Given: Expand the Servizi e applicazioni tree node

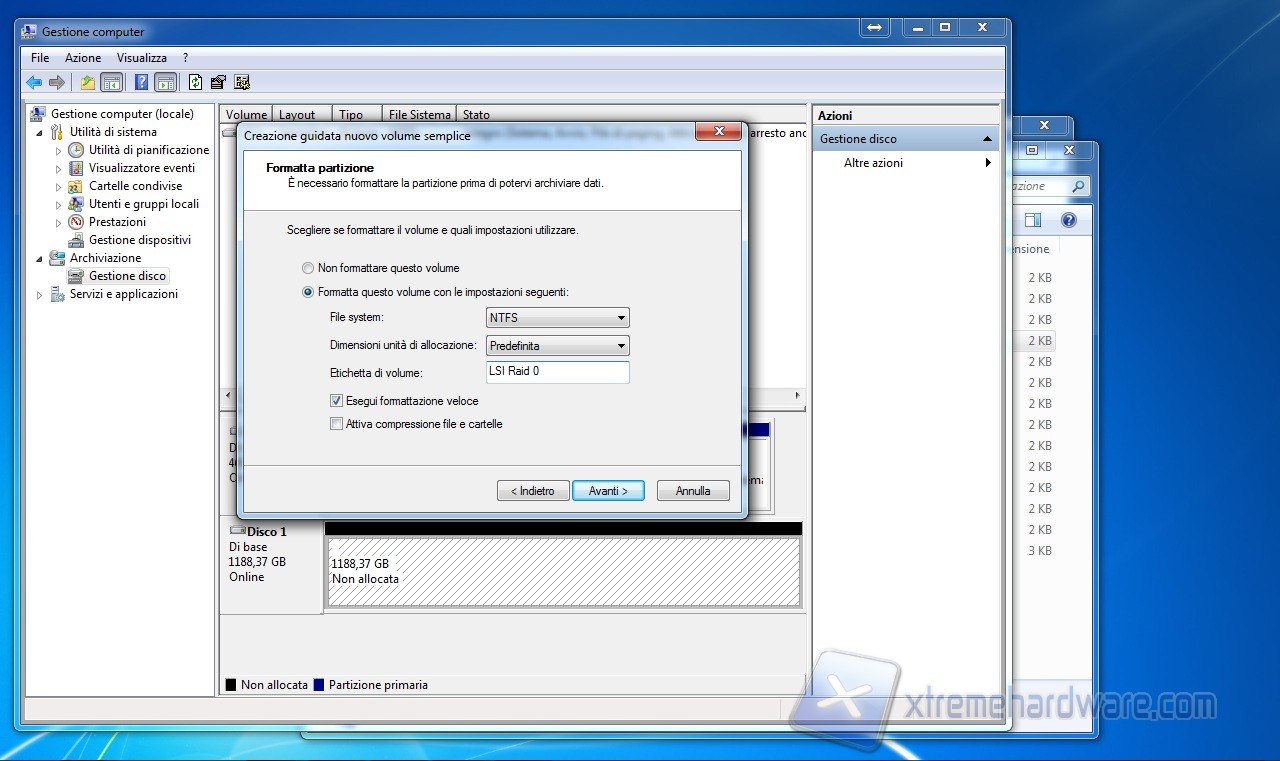Looking at the screenshot, I should tap(40, 295).
